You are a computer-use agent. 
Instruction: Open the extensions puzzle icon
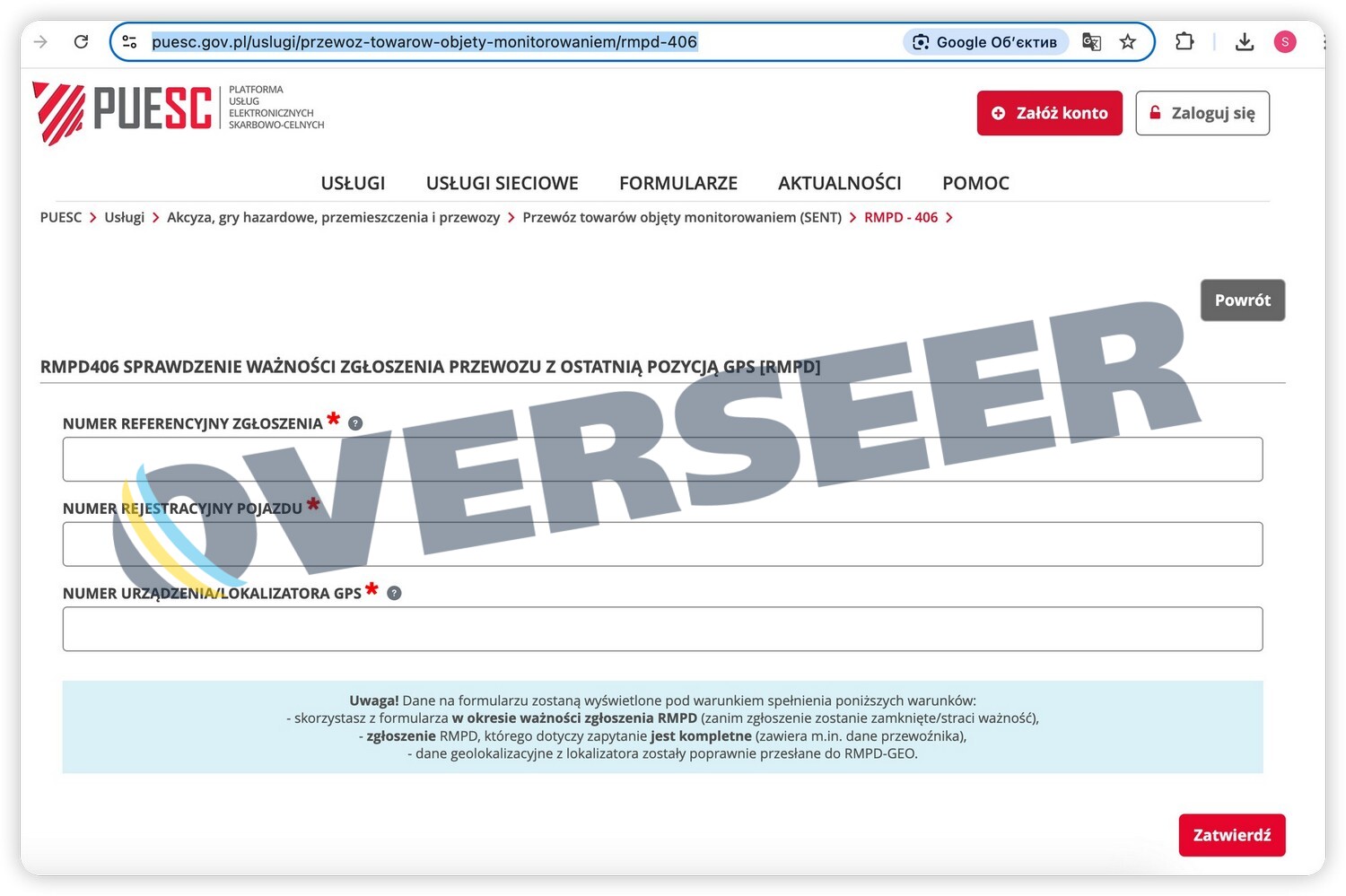(x=1184, y=41)
